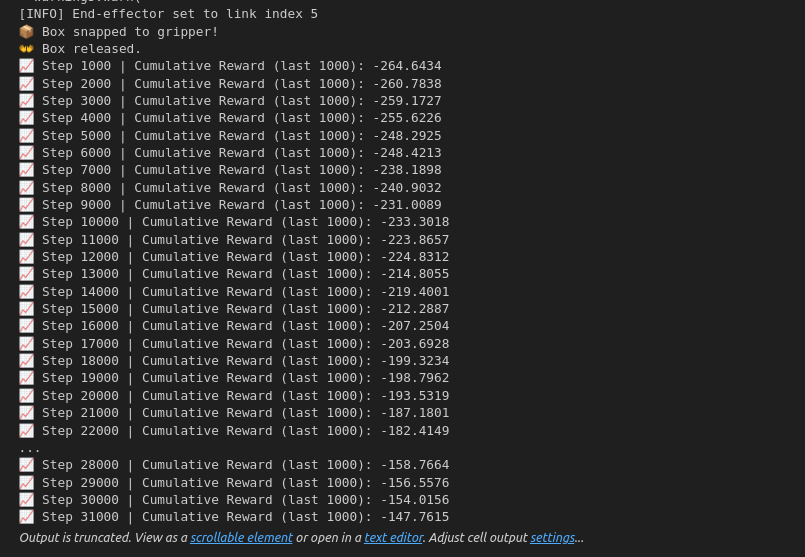The height and width of the screenshot is (557, 805).
Task: Click the chart icon for Step 10000
Action: coord(27,222)
